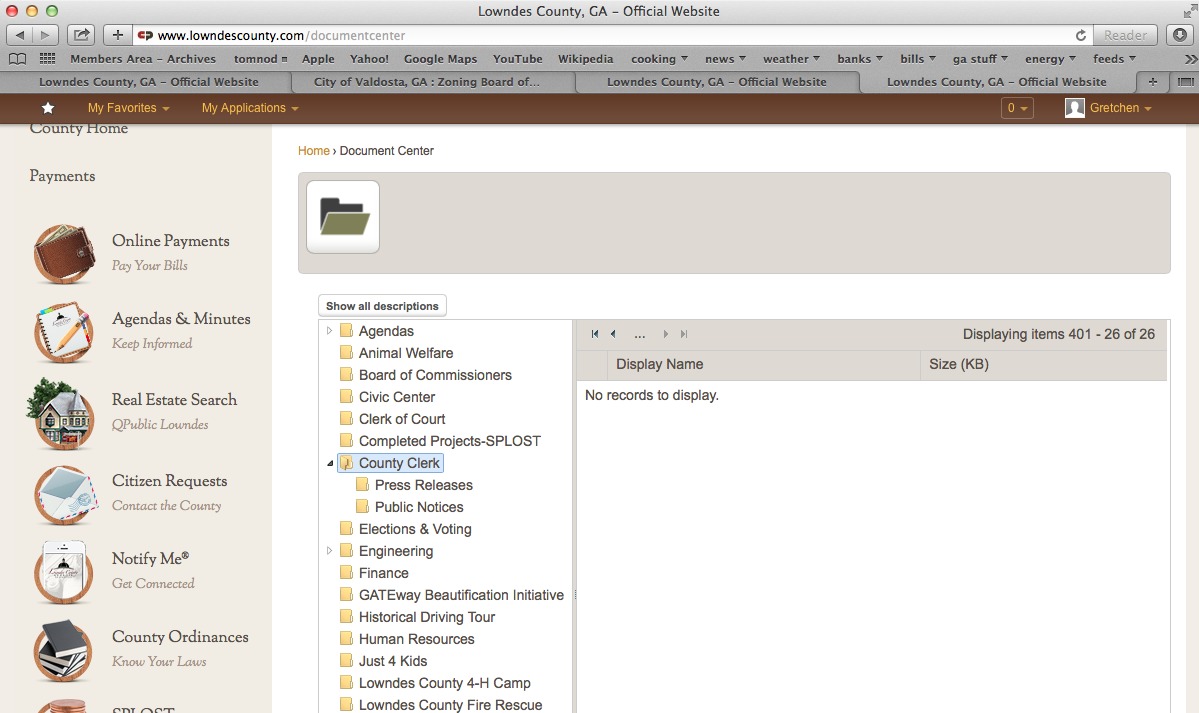The image size is (1199, 713).
Task: Select the Elections & Voting folder
Action: 415,529
